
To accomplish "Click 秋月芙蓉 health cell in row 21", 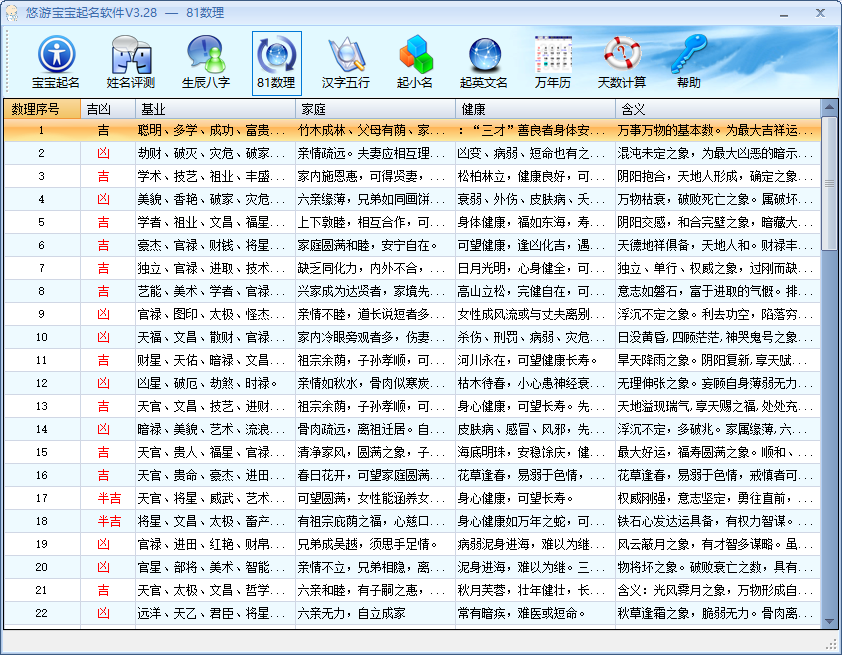I will tap(535, 590).
